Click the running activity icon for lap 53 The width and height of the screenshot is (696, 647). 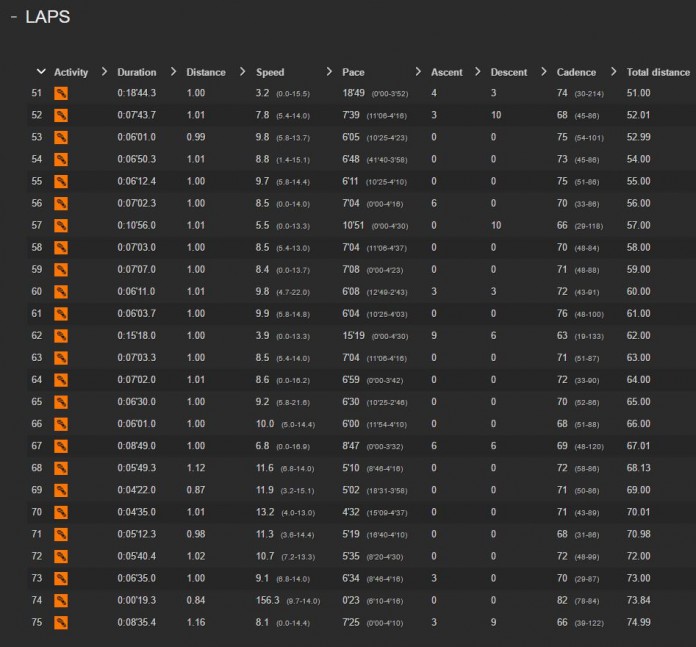pos(61,137)
